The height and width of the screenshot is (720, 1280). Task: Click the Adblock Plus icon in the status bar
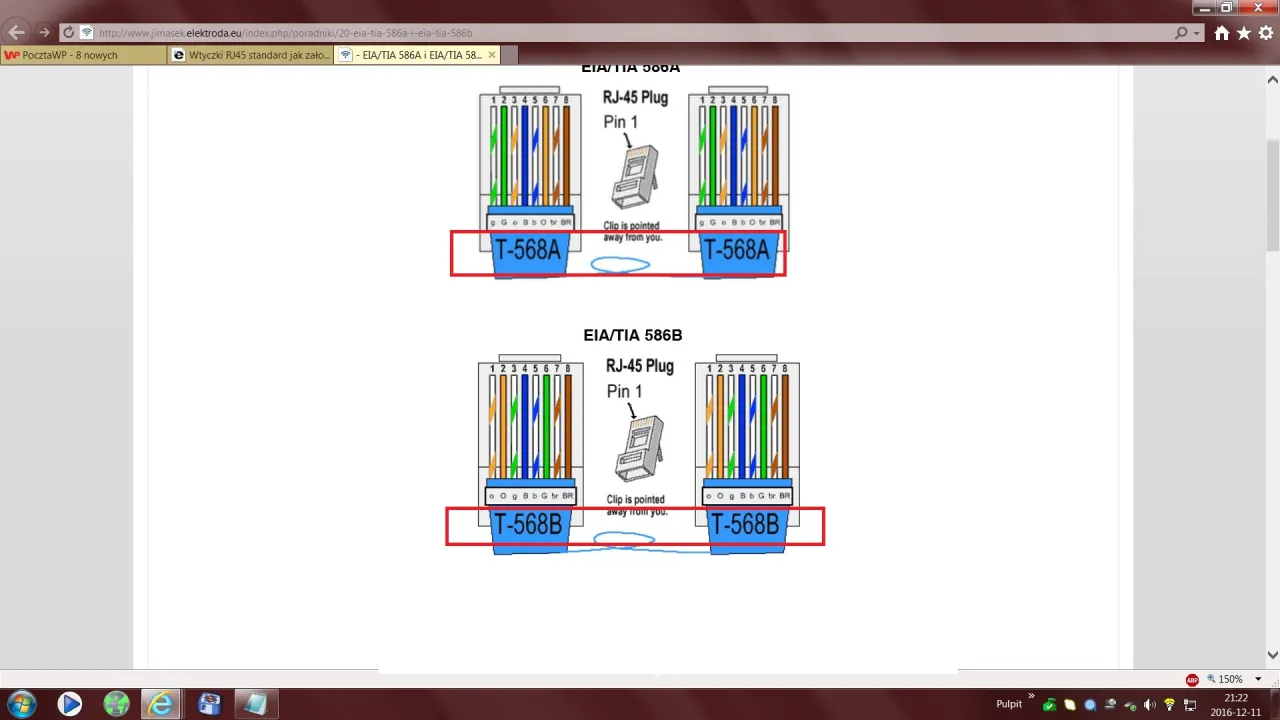(1192, 680)
